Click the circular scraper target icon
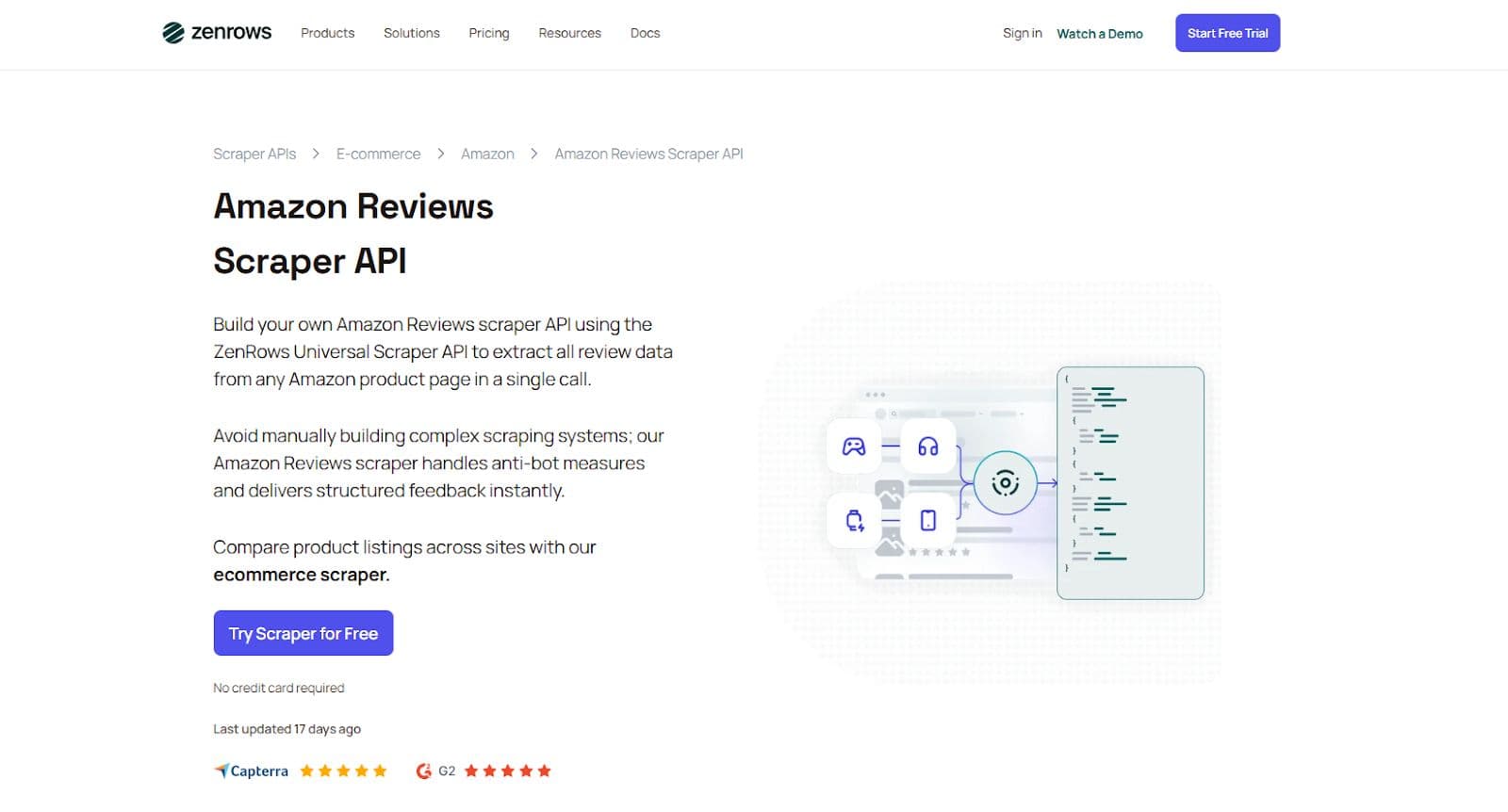Viewport: 1508px width, 812px height. coord(1005,483)
